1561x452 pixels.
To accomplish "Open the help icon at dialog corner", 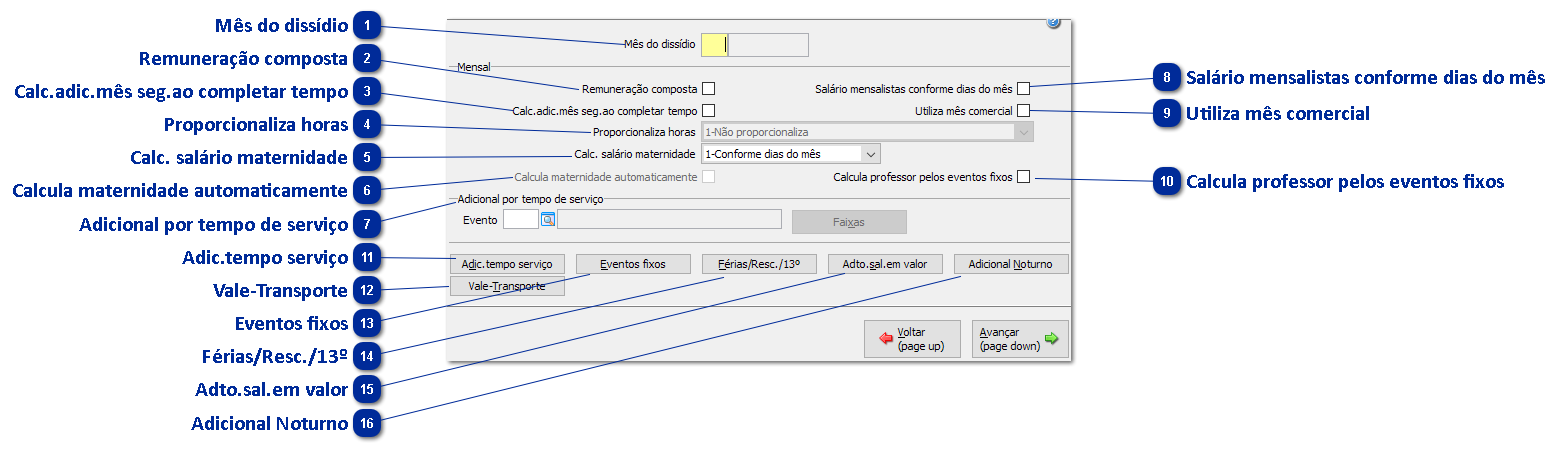I will [1053, 22].
